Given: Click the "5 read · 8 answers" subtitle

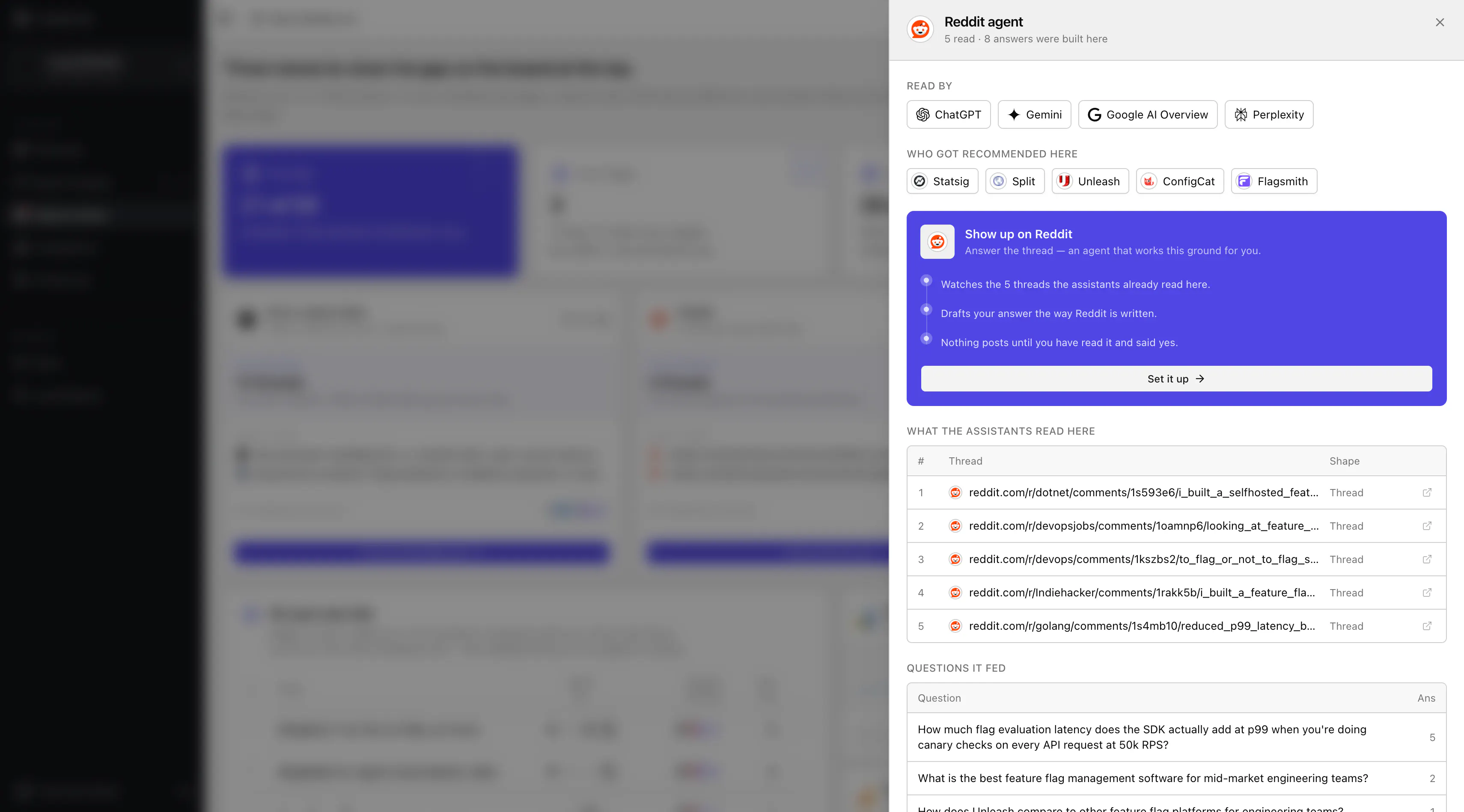Looking at the screenshot, I should coord(1025,39).
